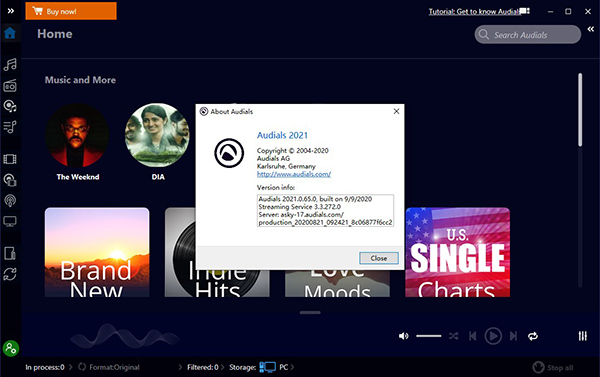The image size is (600, 377).
Task: Open the equalizer settings icon
Action: pyautogui.click(x=582, y=336)
